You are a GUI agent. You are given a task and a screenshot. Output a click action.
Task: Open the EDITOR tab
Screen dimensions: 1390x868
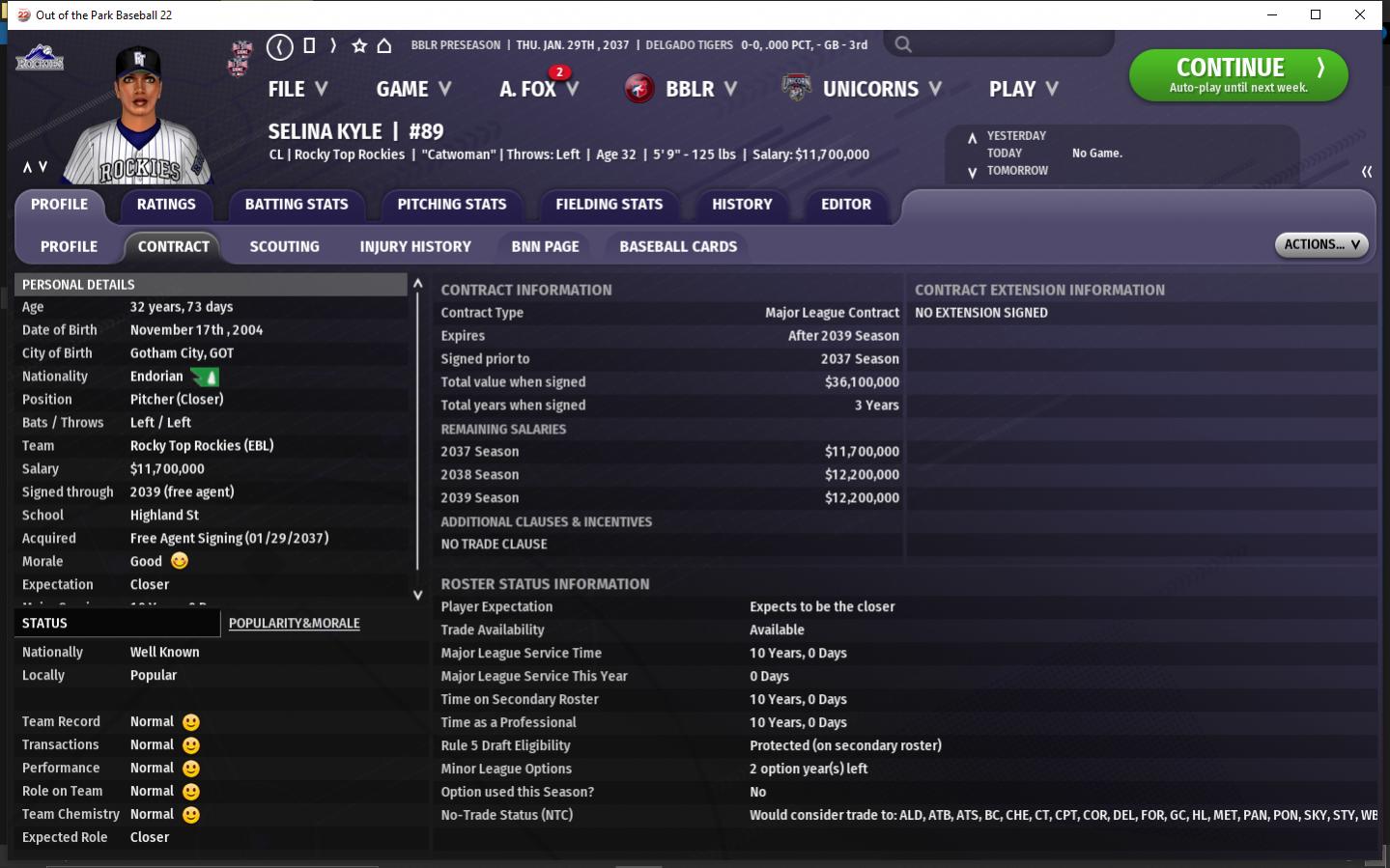click(846, 205)
